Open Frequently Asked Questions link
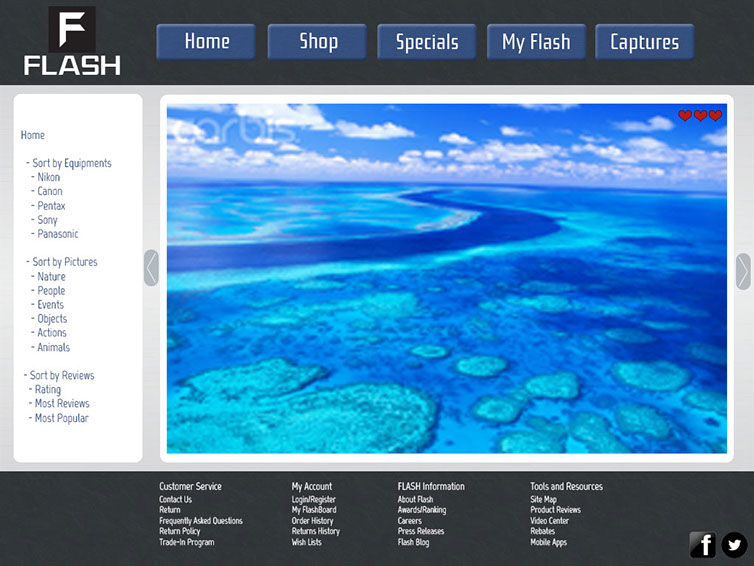 (x=201, y=521)
